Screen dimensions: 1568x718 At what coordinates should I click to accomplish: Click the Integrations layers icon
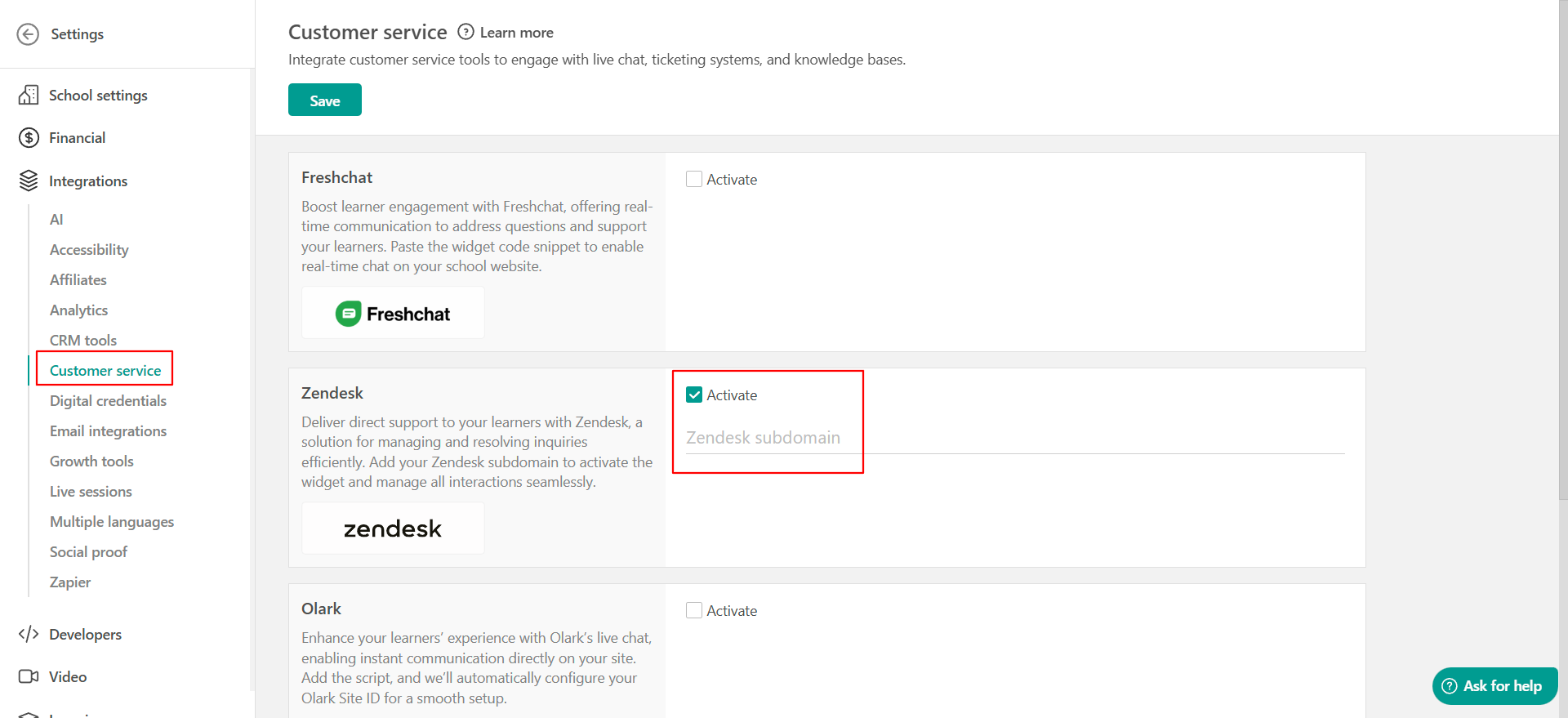pos(29,181)
